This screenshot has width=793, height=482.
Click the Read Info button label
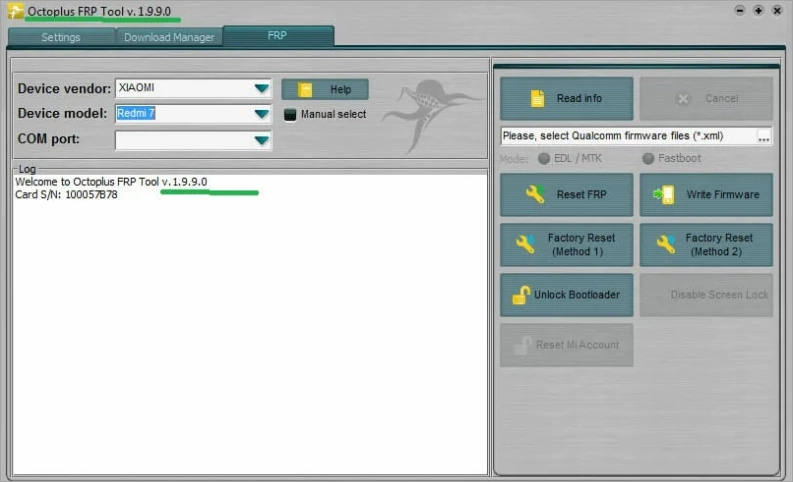point(579,99)
